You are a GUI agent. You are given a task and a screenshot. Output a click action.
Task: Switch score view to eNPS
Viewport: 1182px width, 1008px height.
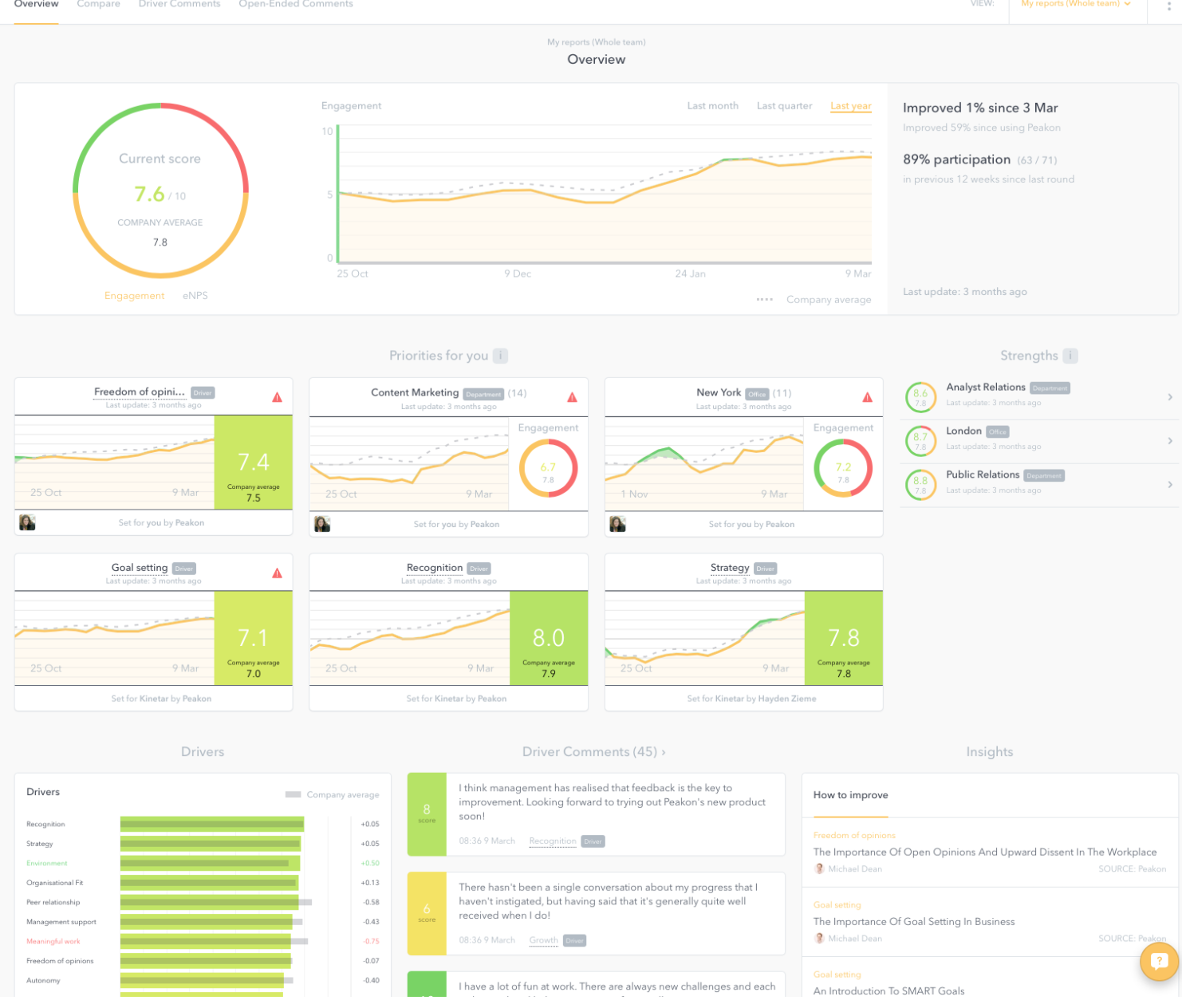pos(195,296)
